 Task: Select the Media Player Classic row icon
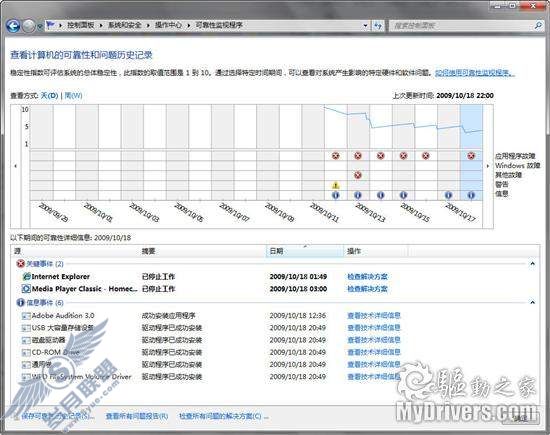26,289
